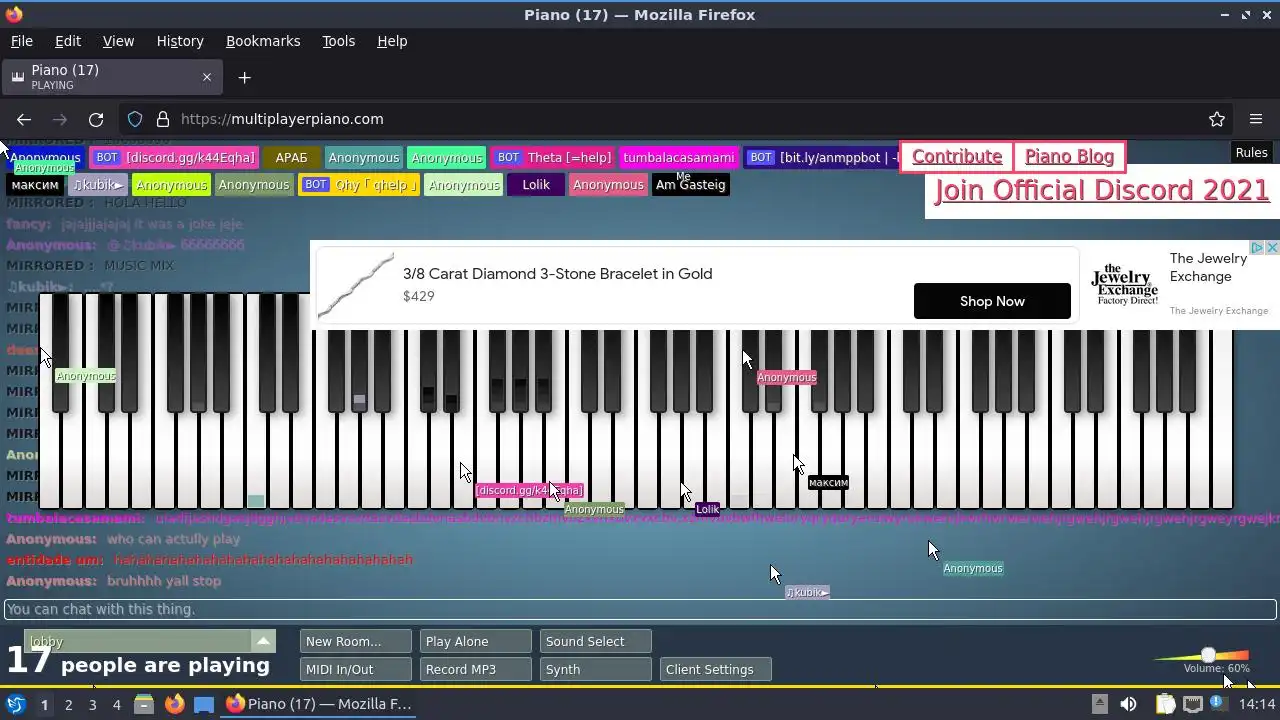Select the bit.ly/anmppbot bot chip
The image size is (1280, 720).
pyautogui.click(x=822, y=158)
